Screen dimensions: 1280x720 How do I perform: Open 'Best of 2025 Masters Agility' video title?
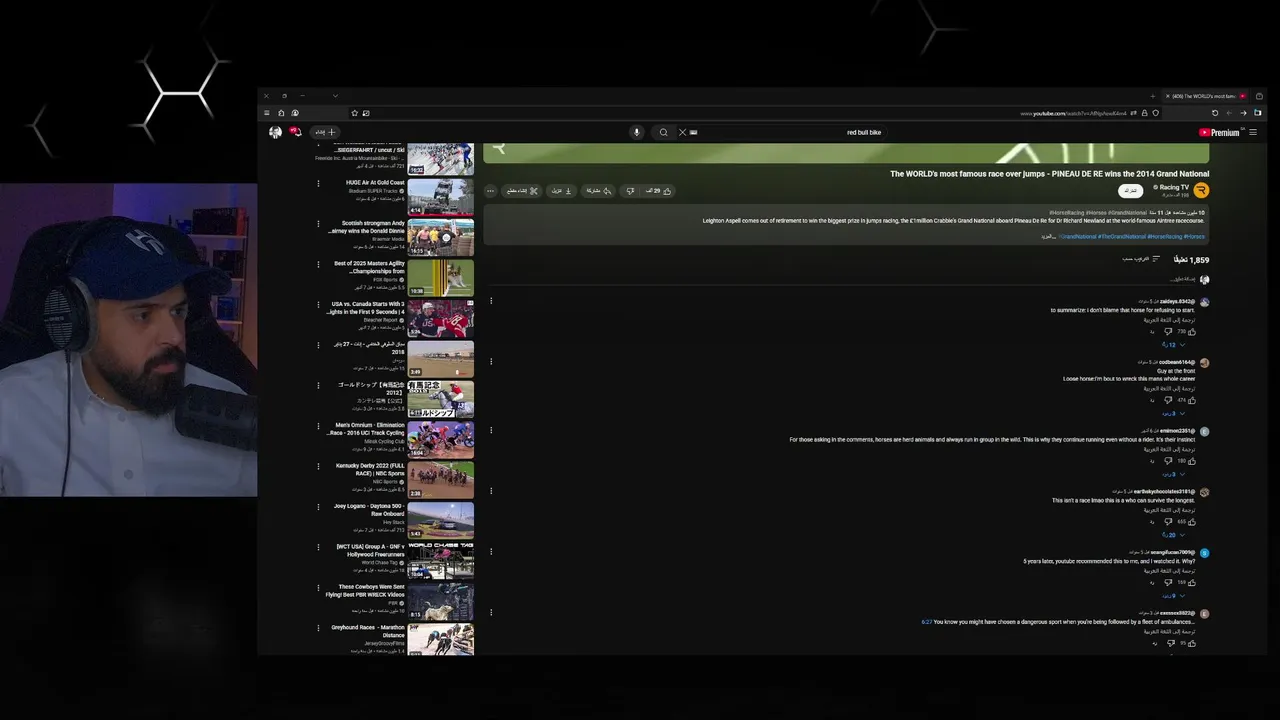tap(370, 267)
